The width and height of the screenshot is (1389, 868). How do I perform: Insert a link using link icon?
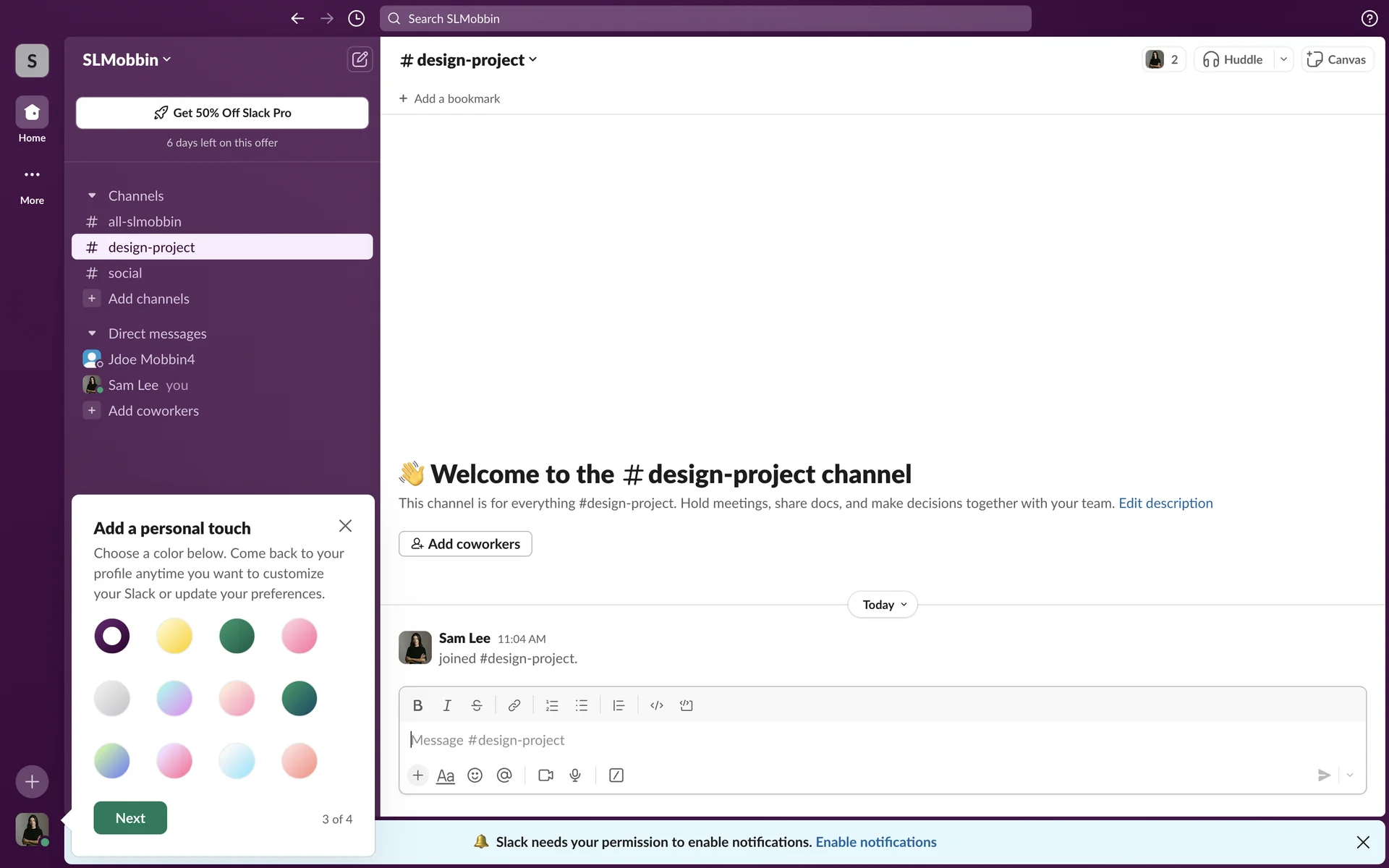[514, 705]
